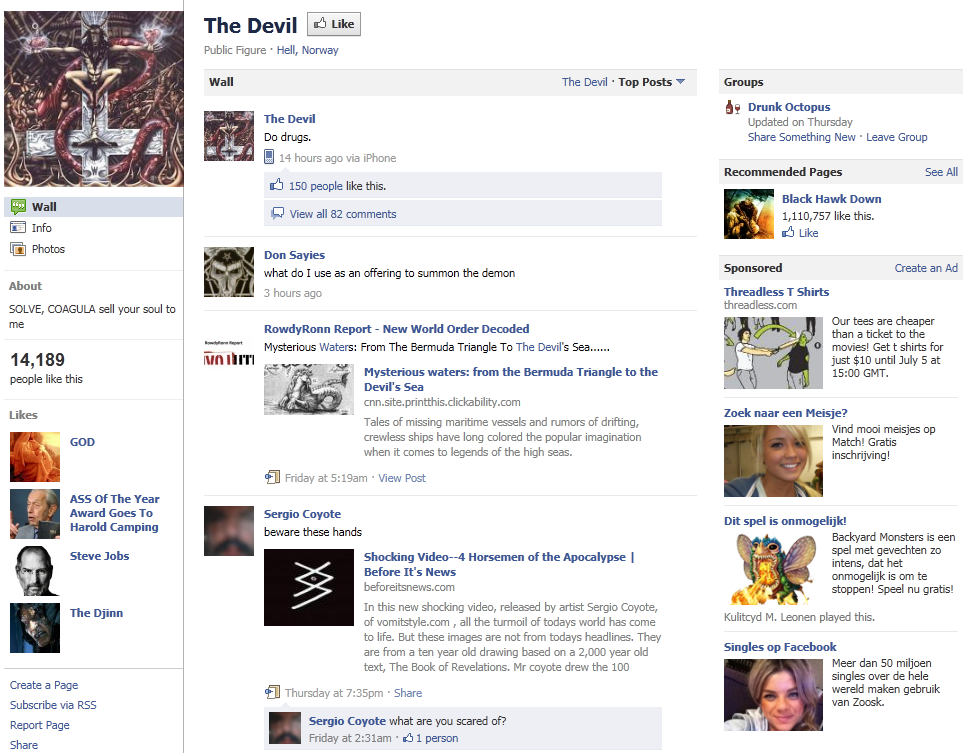View all 82 comments link
Image resolution: width=977 pixels, height=753 pixels.
343,214
